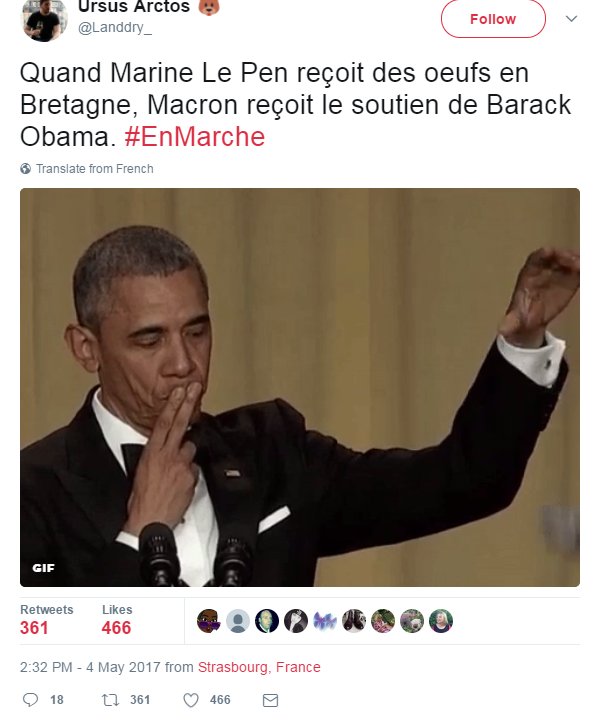The width and height of the screenshot is (598, 715).
Task: Click the reply speech bubble icon
Action: pos(30,699)
